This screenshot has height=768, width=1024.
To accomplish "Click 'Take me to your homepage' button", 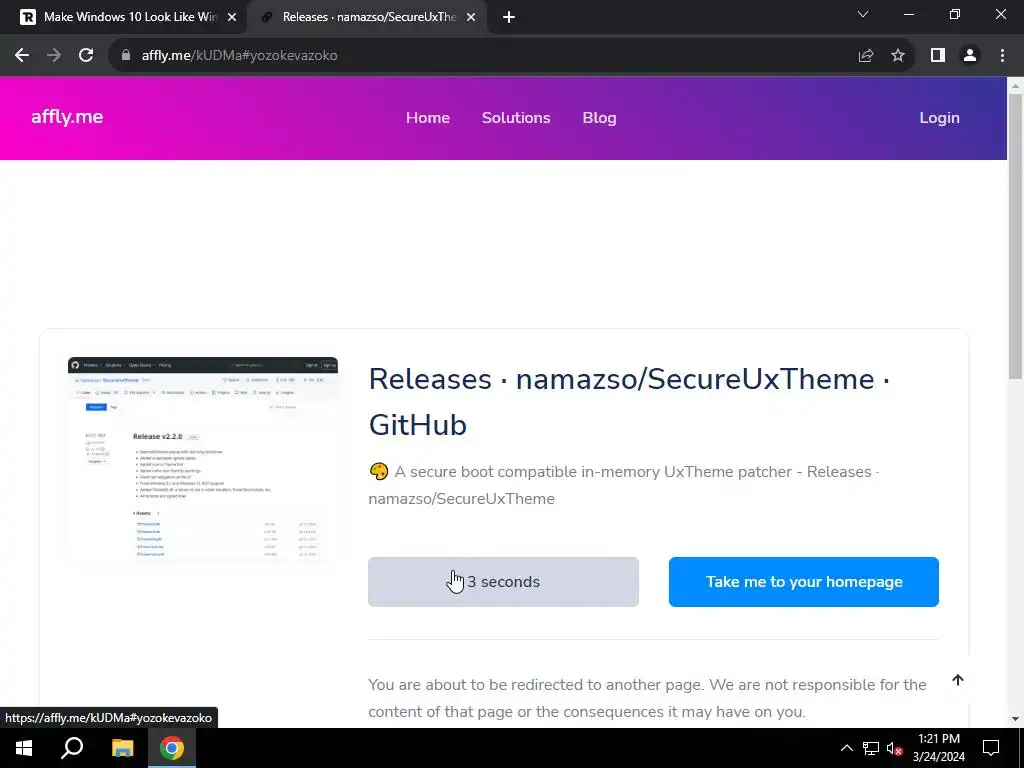I will tap(803, 582).
